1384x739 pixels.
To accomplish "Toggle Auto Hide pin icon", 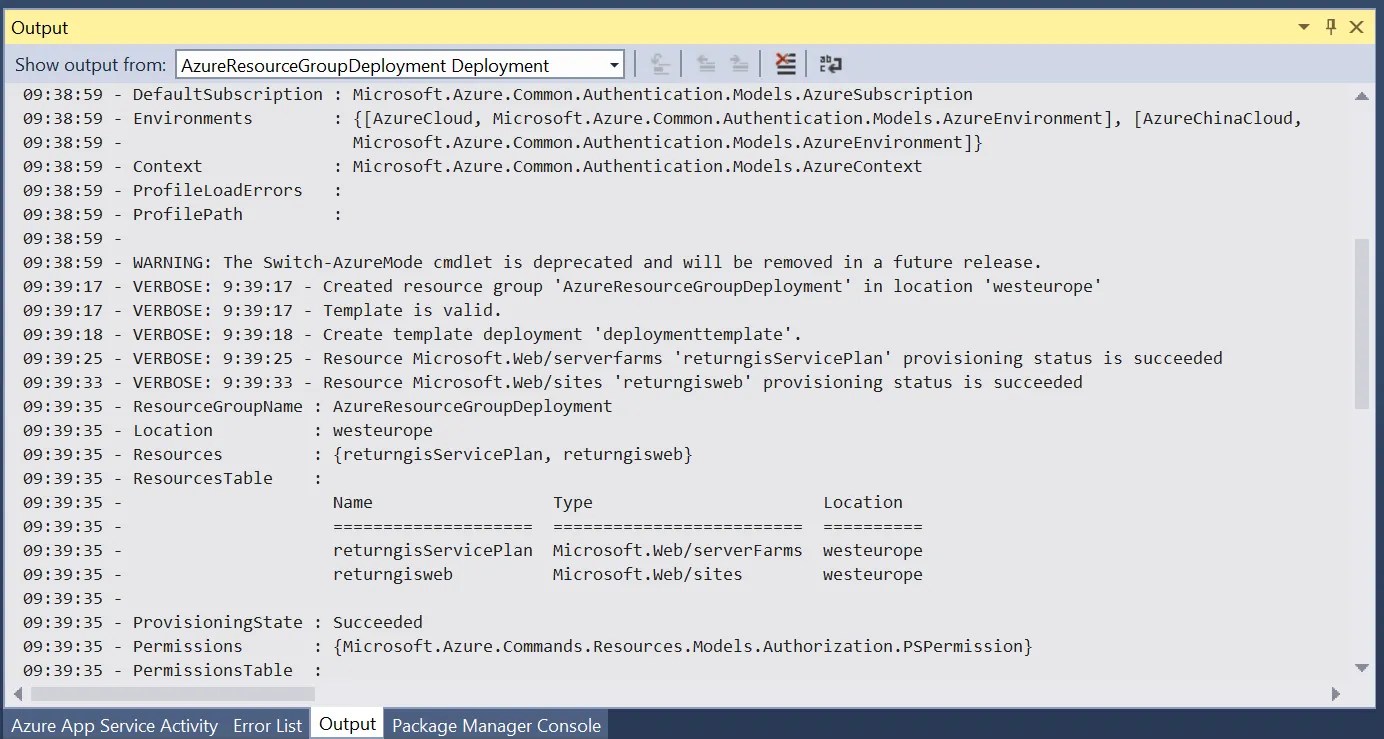I will click(1331, 27).
